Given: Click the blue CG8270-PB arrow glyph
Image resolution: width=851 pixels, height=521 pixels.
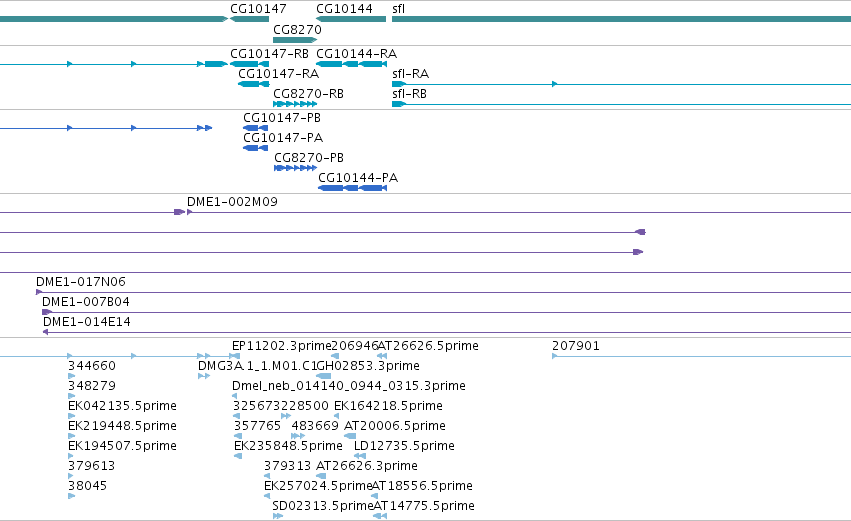Looking at the screenshot, I should pos(295,168).
